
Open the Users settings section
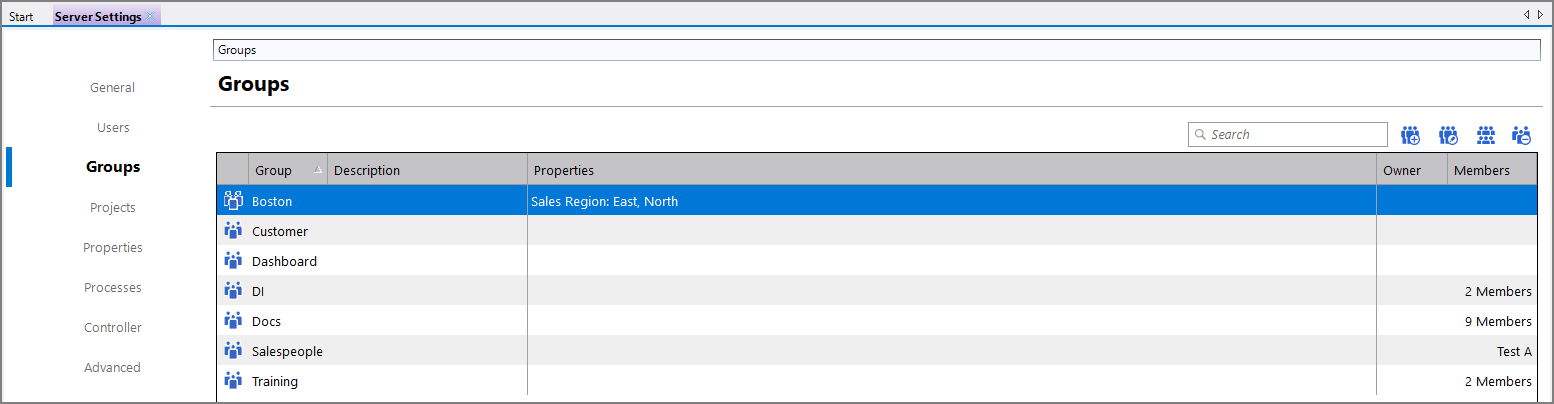coord(113,128)
